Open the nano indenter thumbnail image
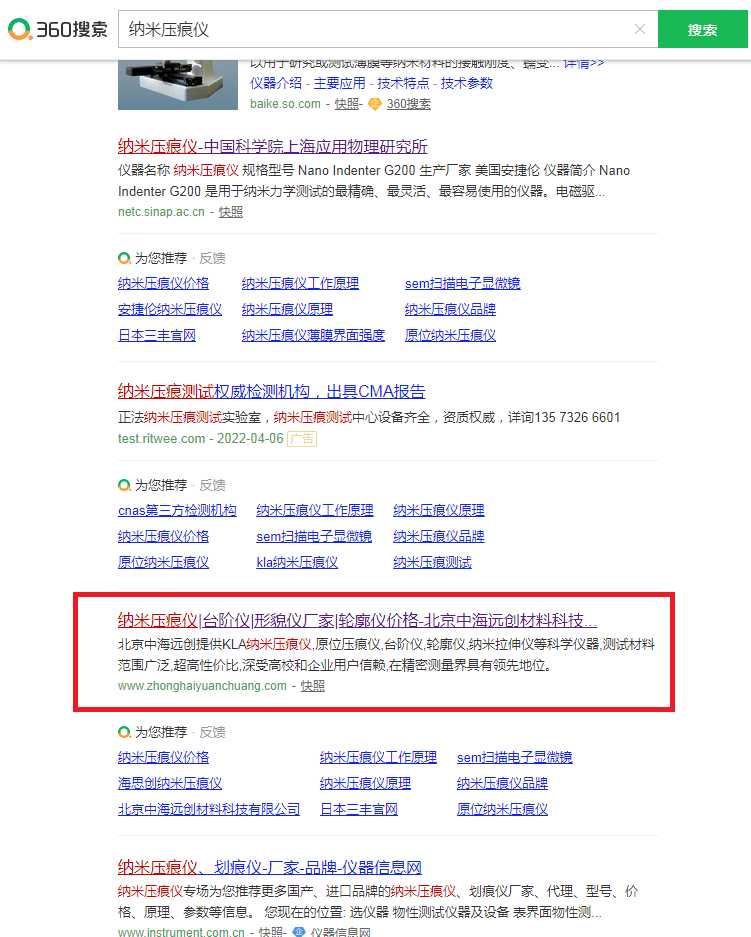This screenshot has width=751, height=937. point(177,84)
